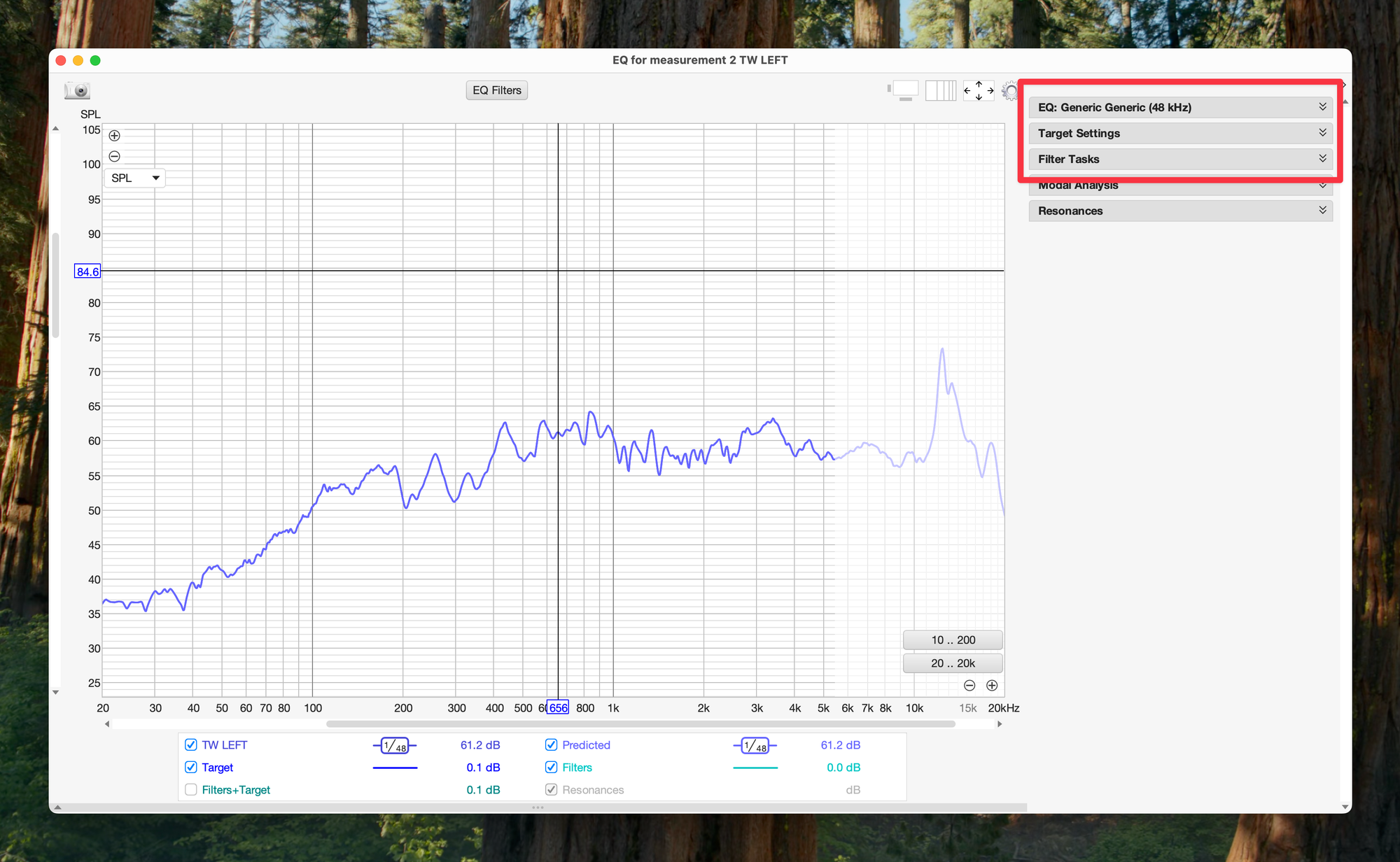Set range with 10 .. 200 button
Screen dimensions: 1400x862
(x=952, y=640)
